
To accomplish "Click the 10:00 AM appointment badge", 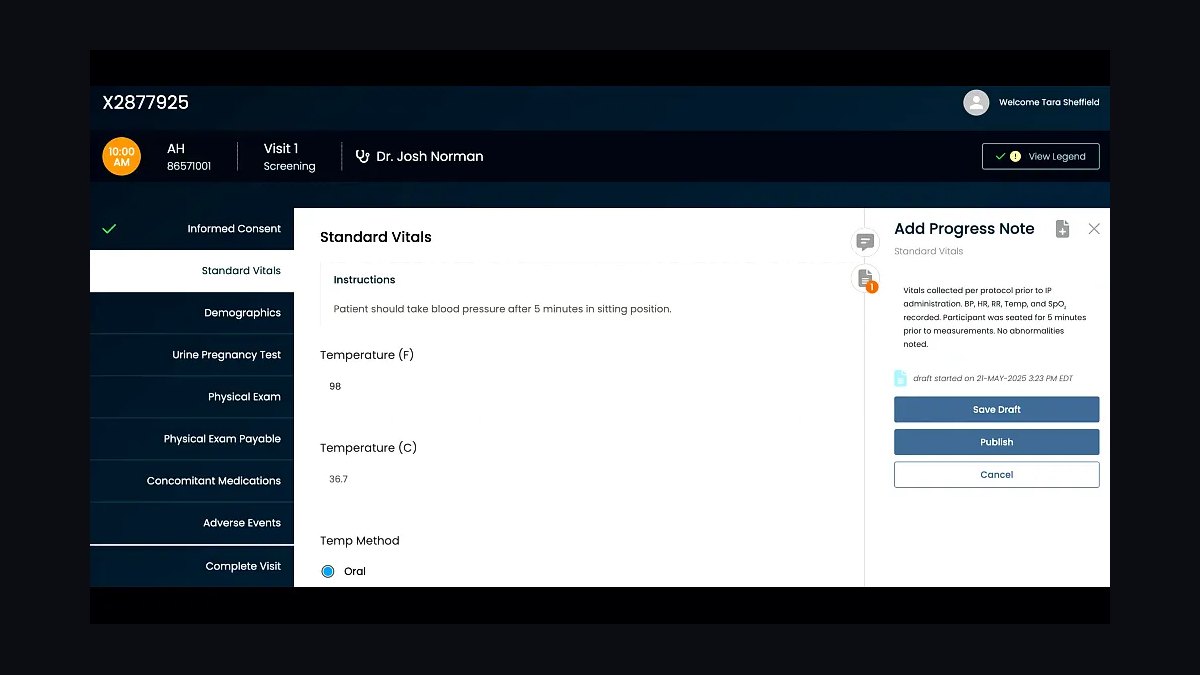I will tap(121, 157).
